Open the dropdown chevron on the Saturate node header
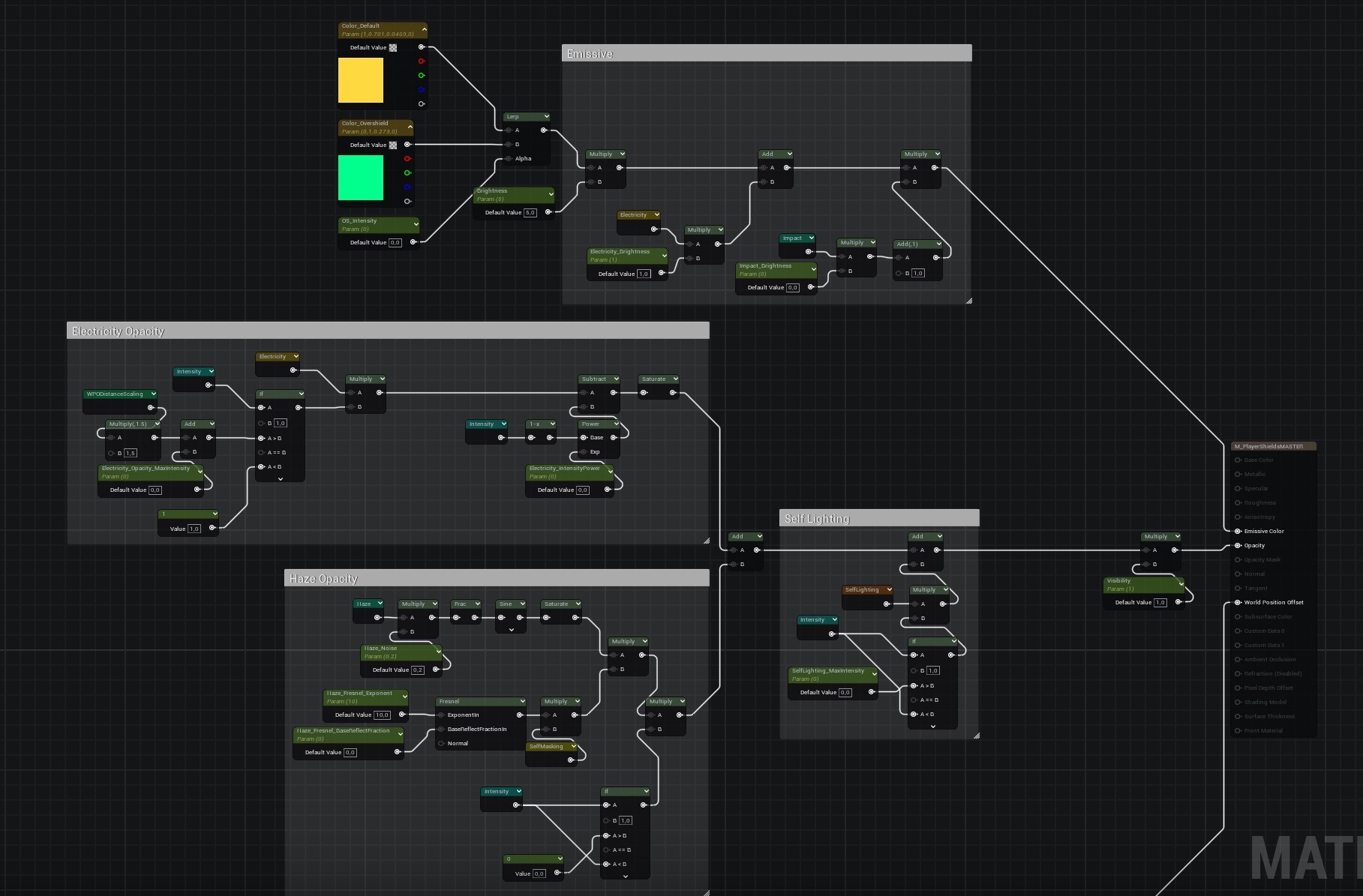The height and width of the screenshot is (896, 1363). pyautogui.click(x=675, y=379)
